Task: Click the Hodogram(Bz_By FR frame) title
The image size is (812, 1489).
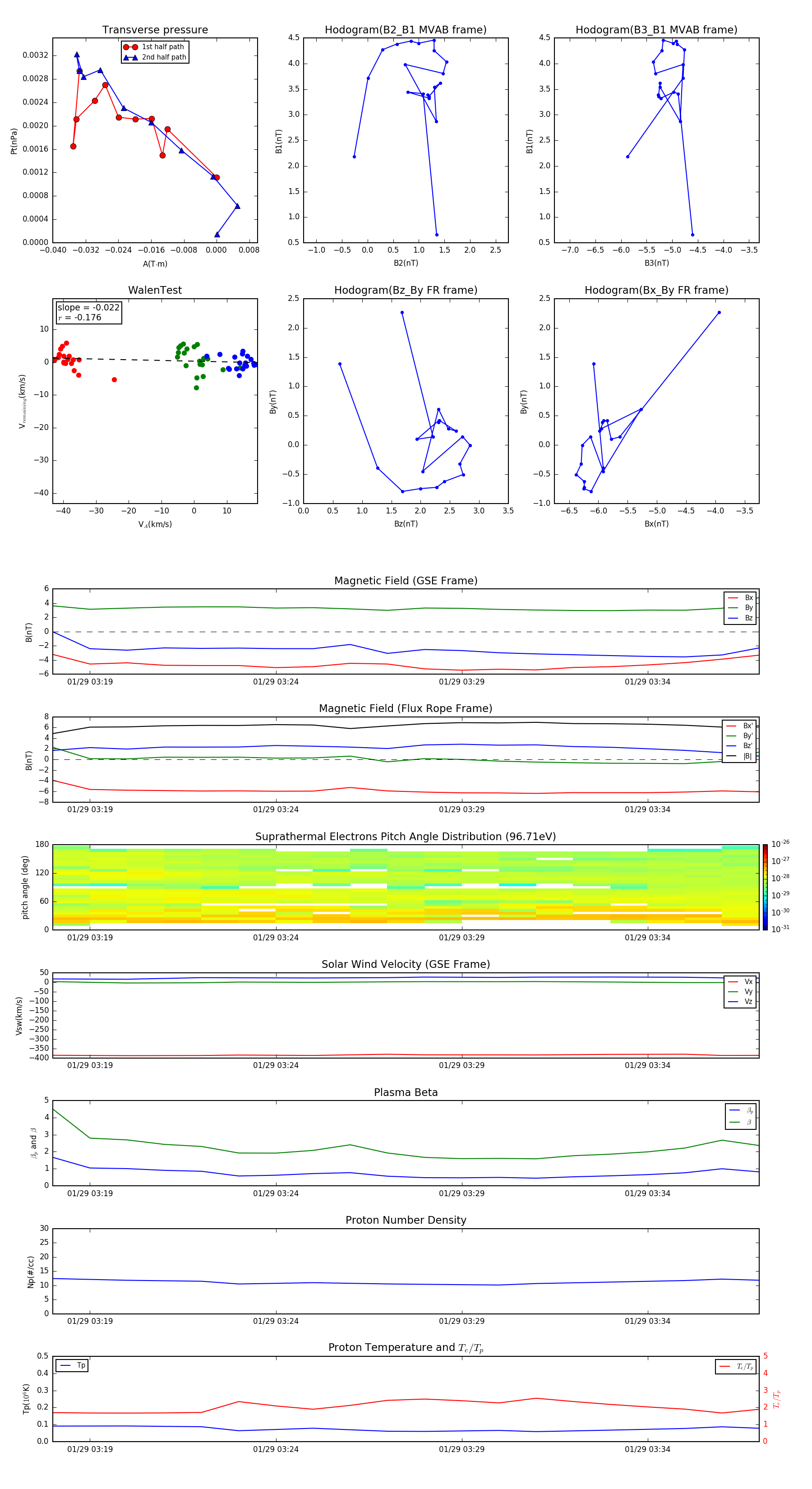Action: 406,290
